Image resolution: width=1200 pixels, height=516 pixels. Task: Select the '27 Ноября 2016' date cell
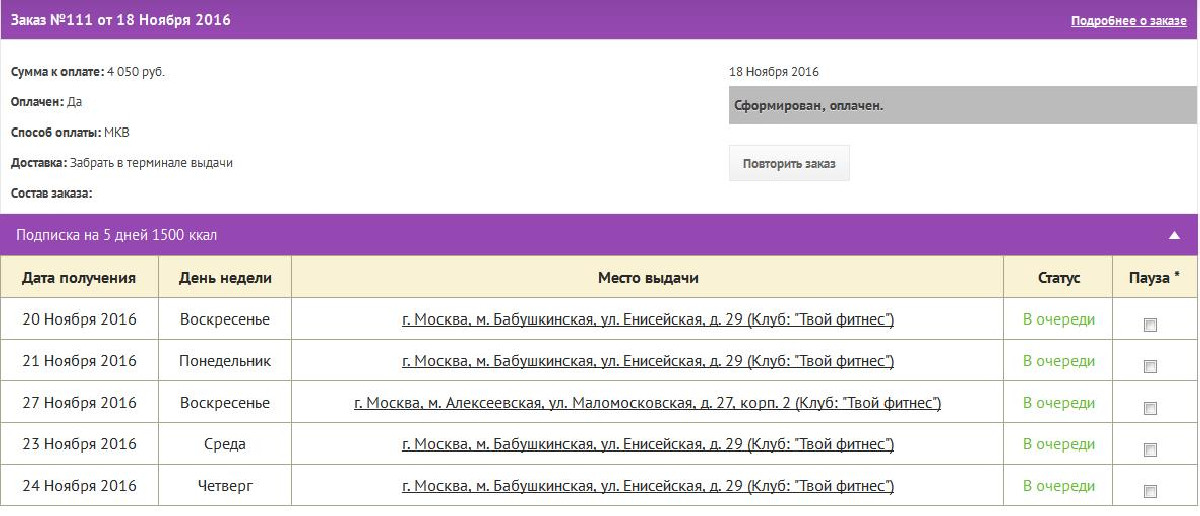tap(79, 403)
